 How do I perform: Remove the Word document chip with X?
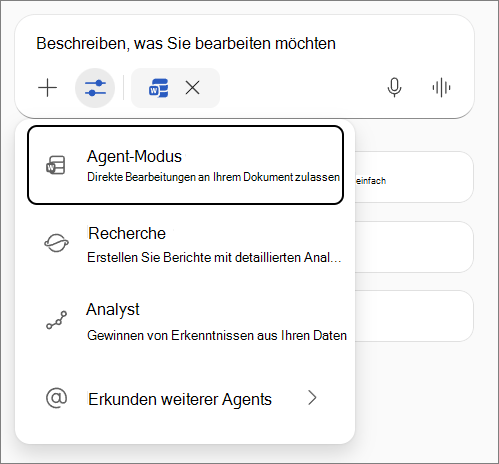point(192,88)
